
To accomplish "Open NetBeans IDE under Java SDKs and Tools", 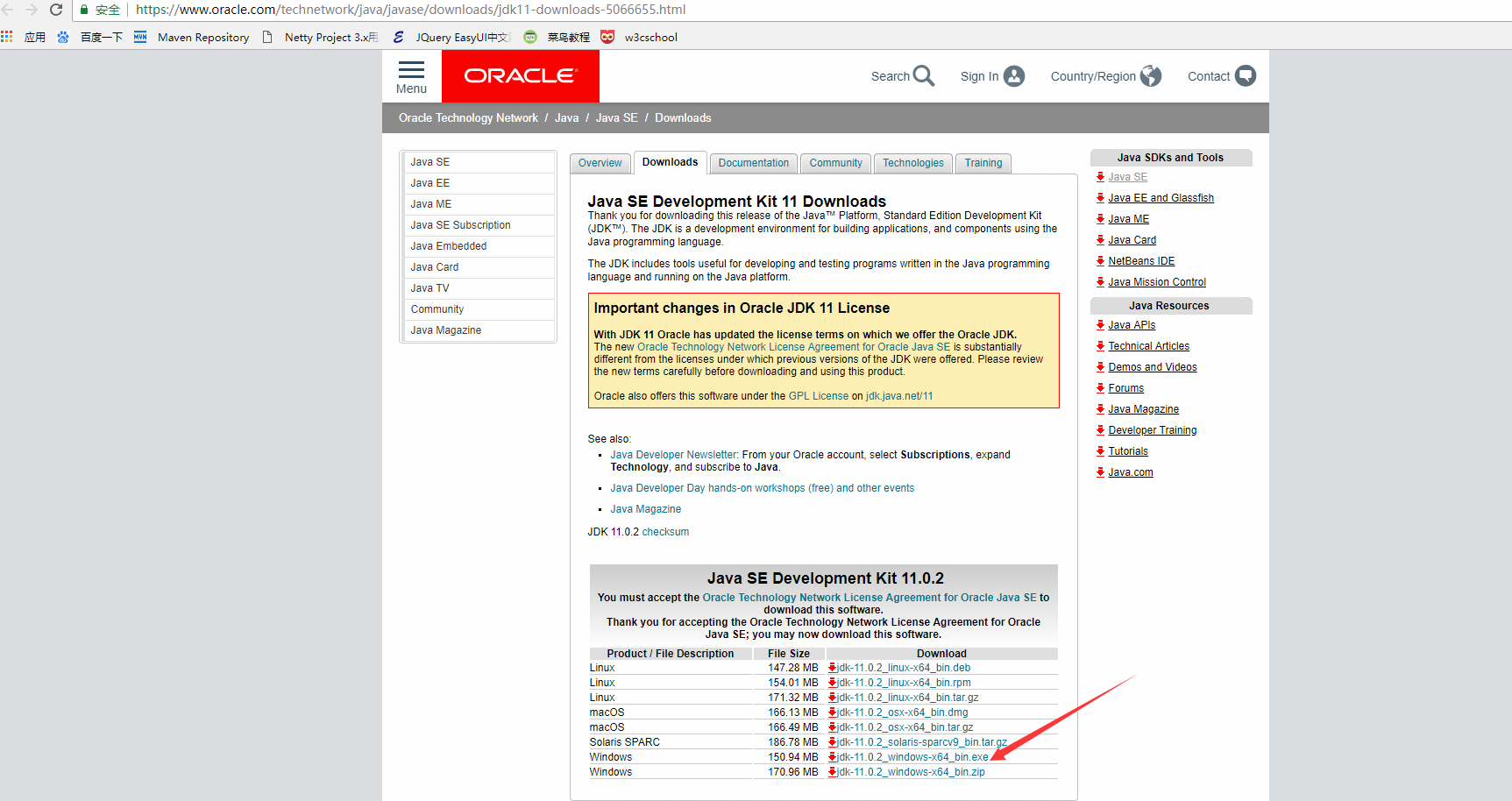I will pos(1142,260).
